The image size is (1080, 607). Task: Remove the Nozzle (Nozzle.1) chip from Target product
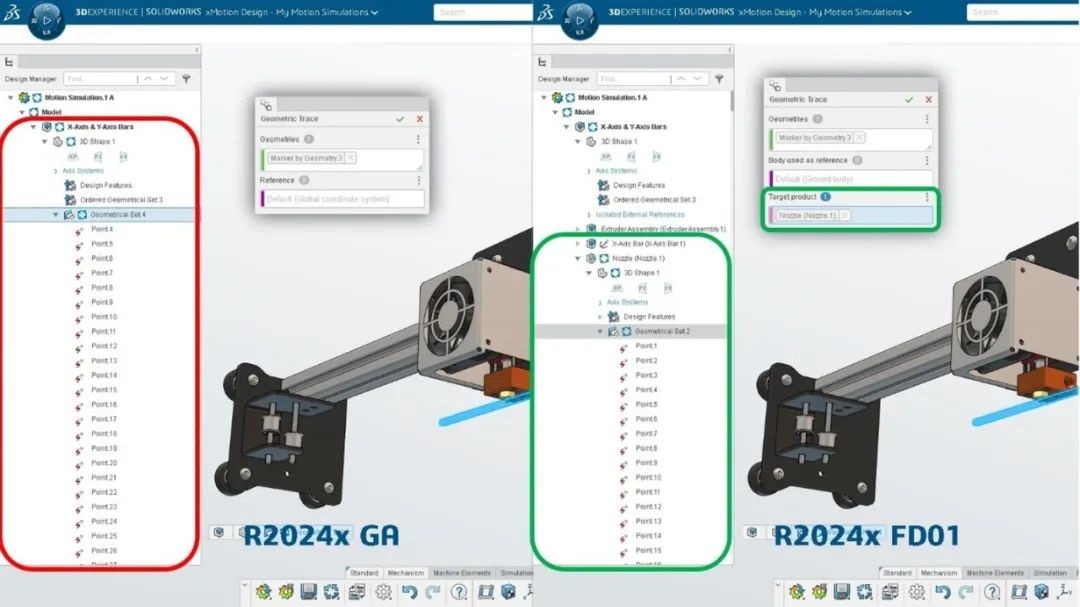845,216
